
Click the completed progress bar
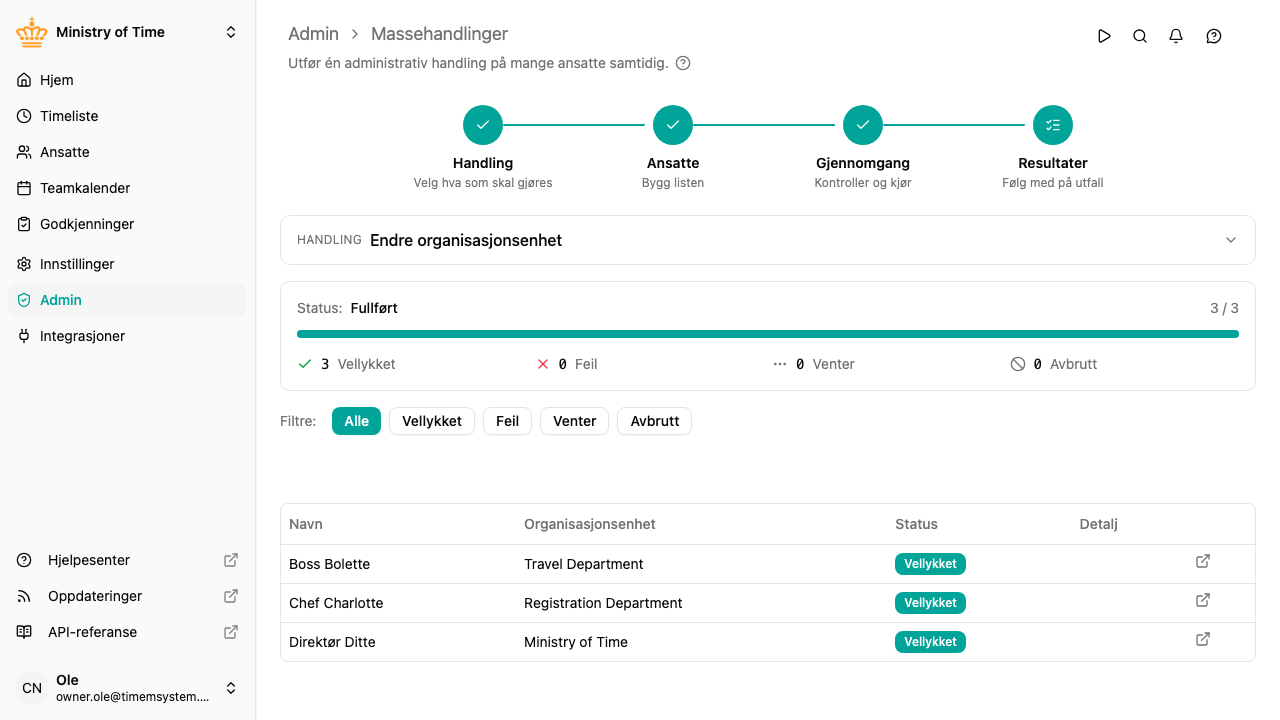[767, 334]
